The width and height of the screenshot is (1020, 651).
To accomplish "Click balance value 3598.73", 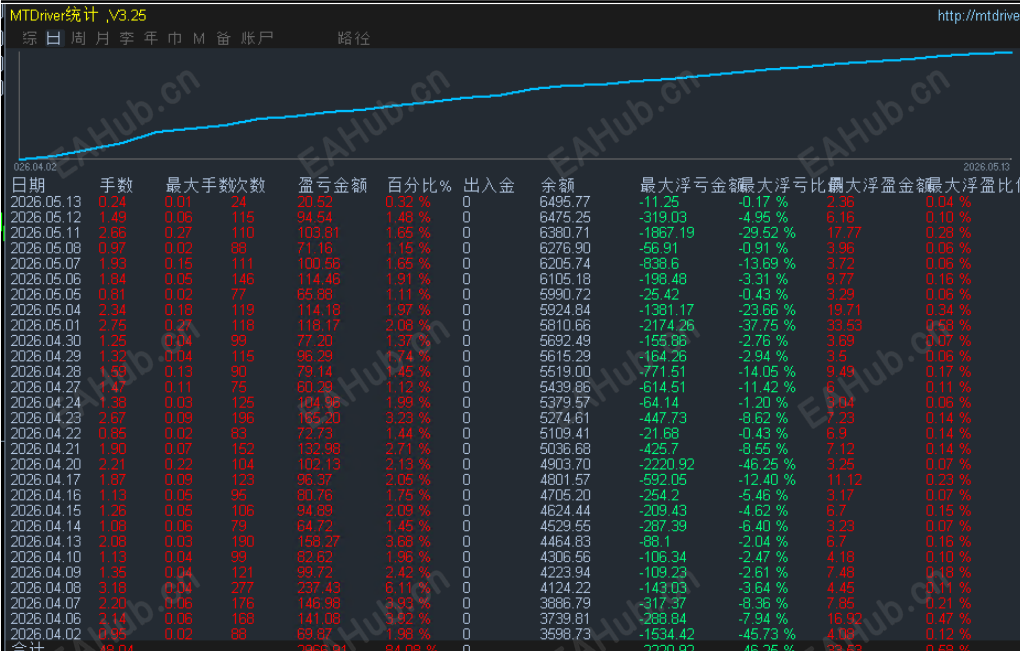I will click(565, 634).
